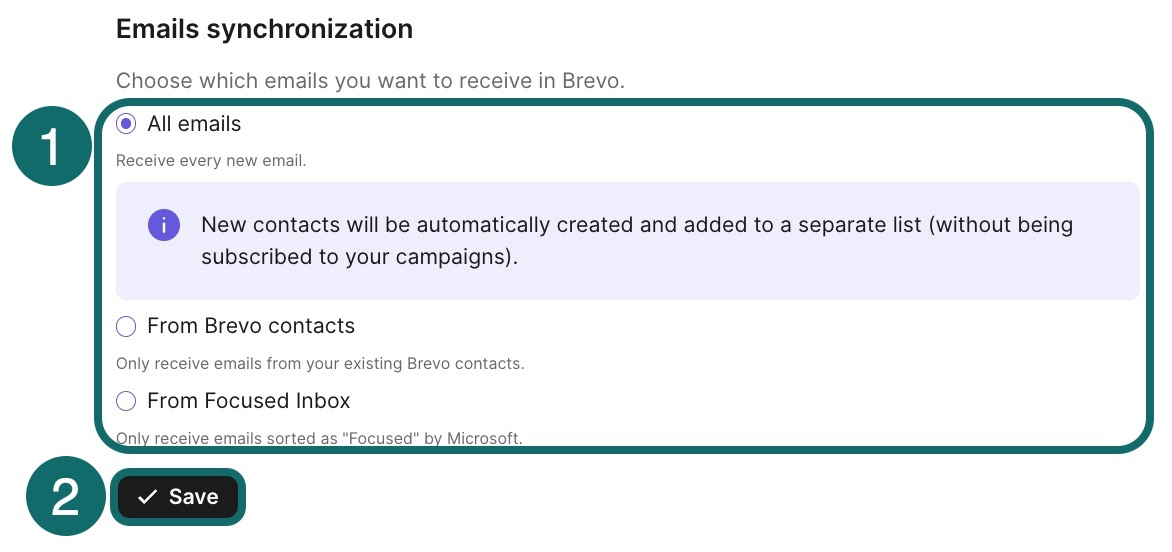The image size is (1172, 552).
Task: Click 'Only receive emails from existing Brevo contacts' text
Action: [320, 365]
